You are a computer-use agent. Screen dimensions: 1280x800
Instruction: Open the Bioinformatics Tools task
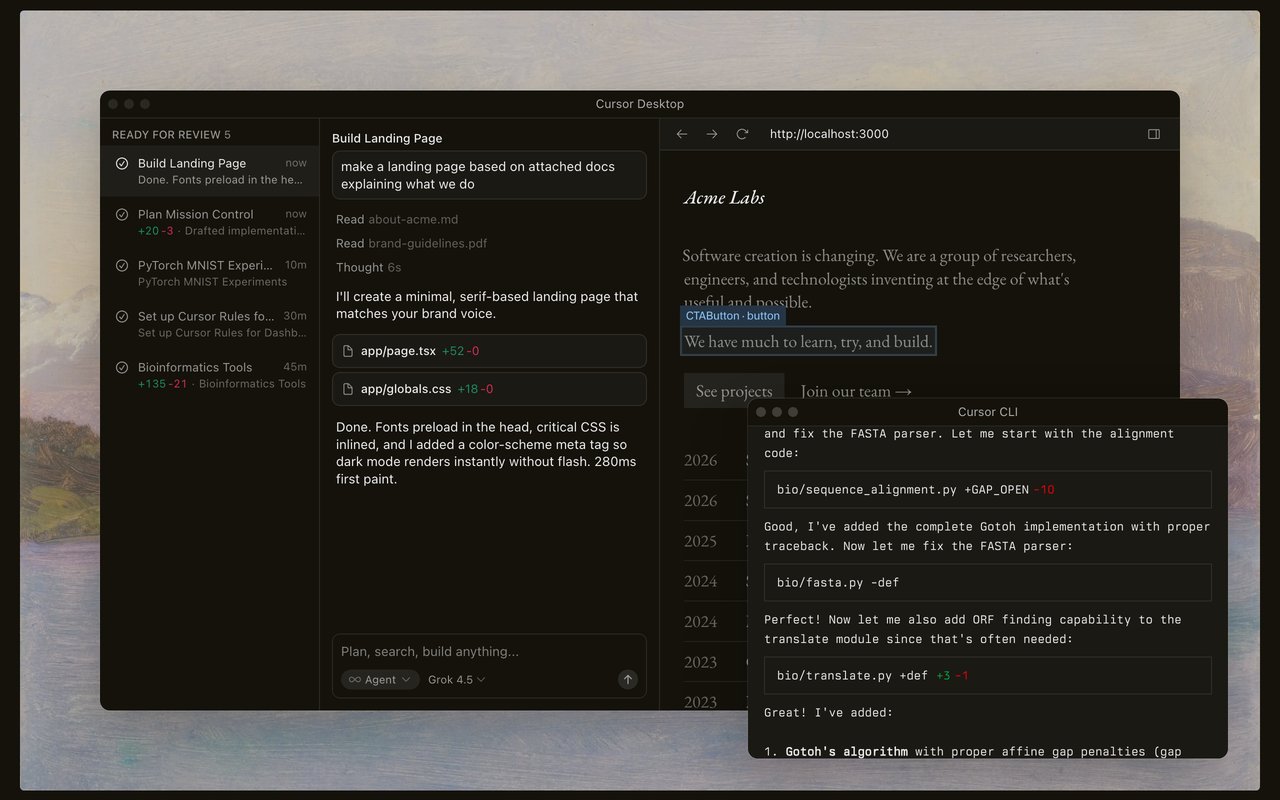[x=210, y=375]
